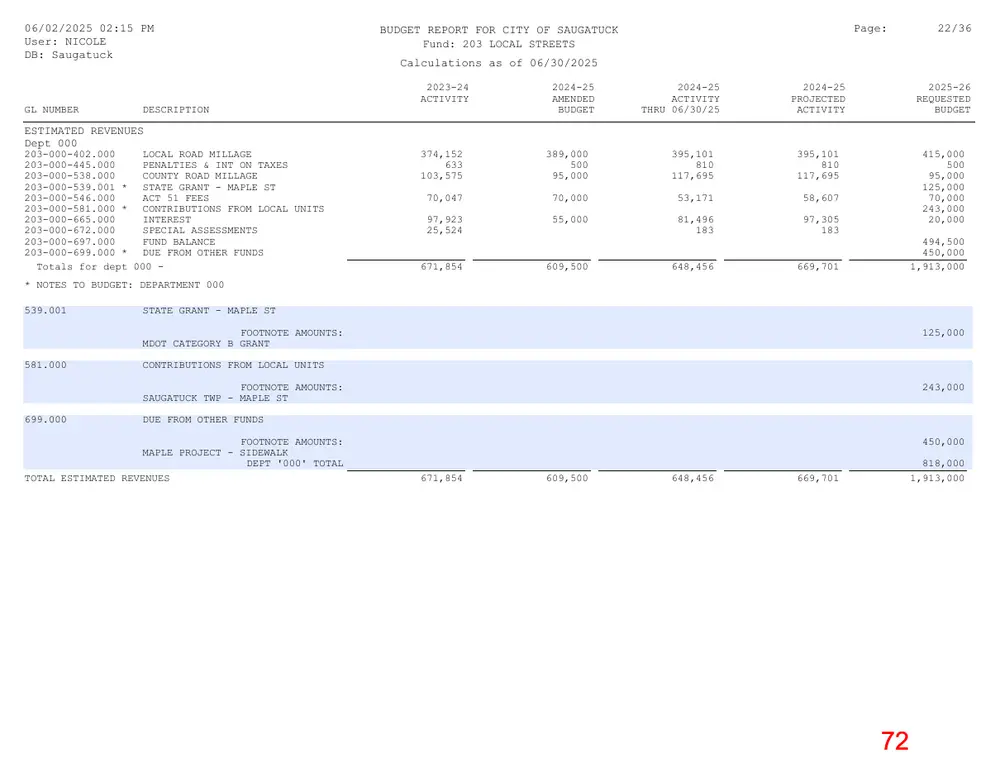Select the "SPECIAL ASSESSMENTS" description
The image size is (1000, 773).
pos(200,230)
